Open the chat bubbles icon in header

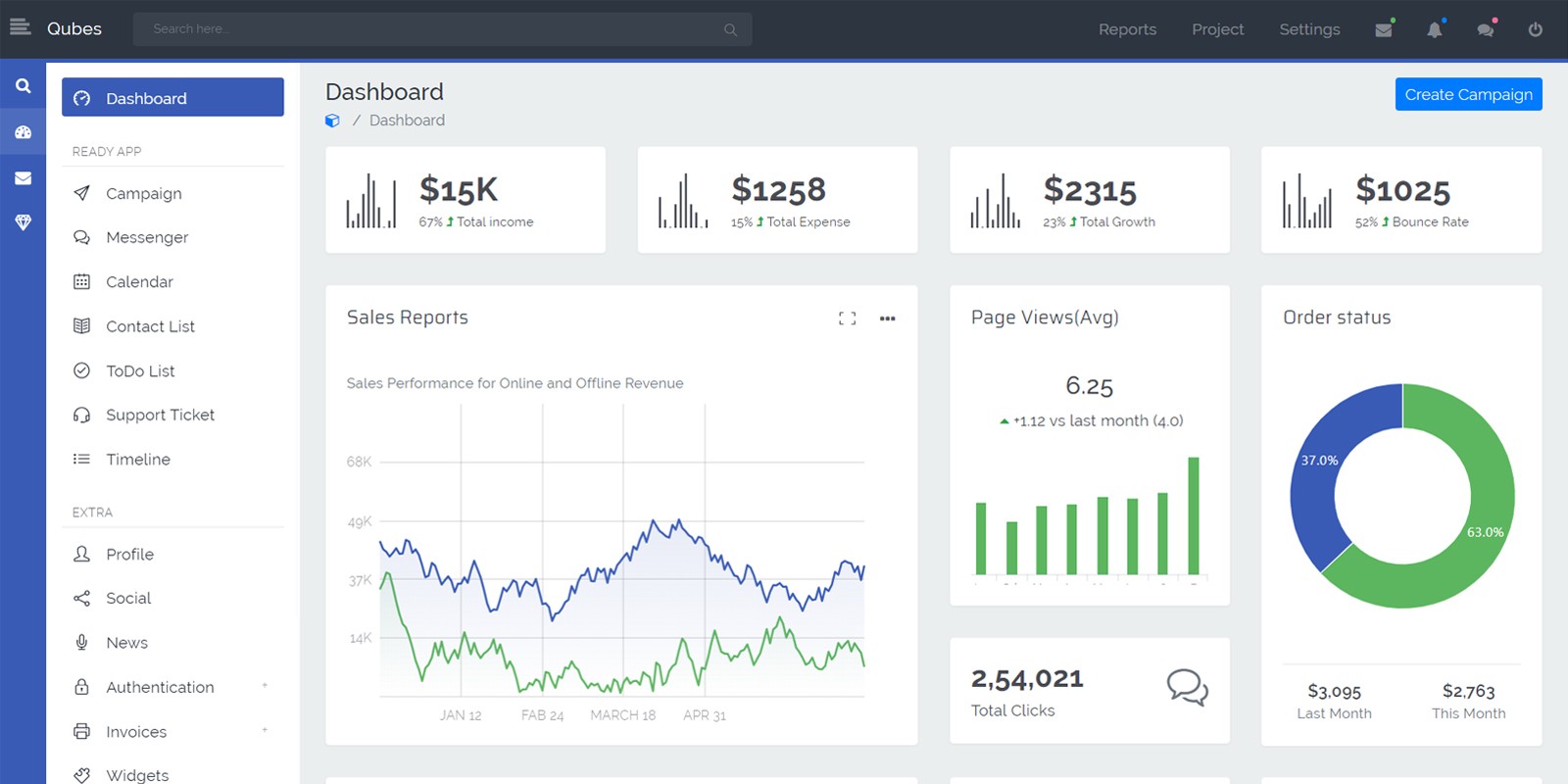[x=1486, y=29]
